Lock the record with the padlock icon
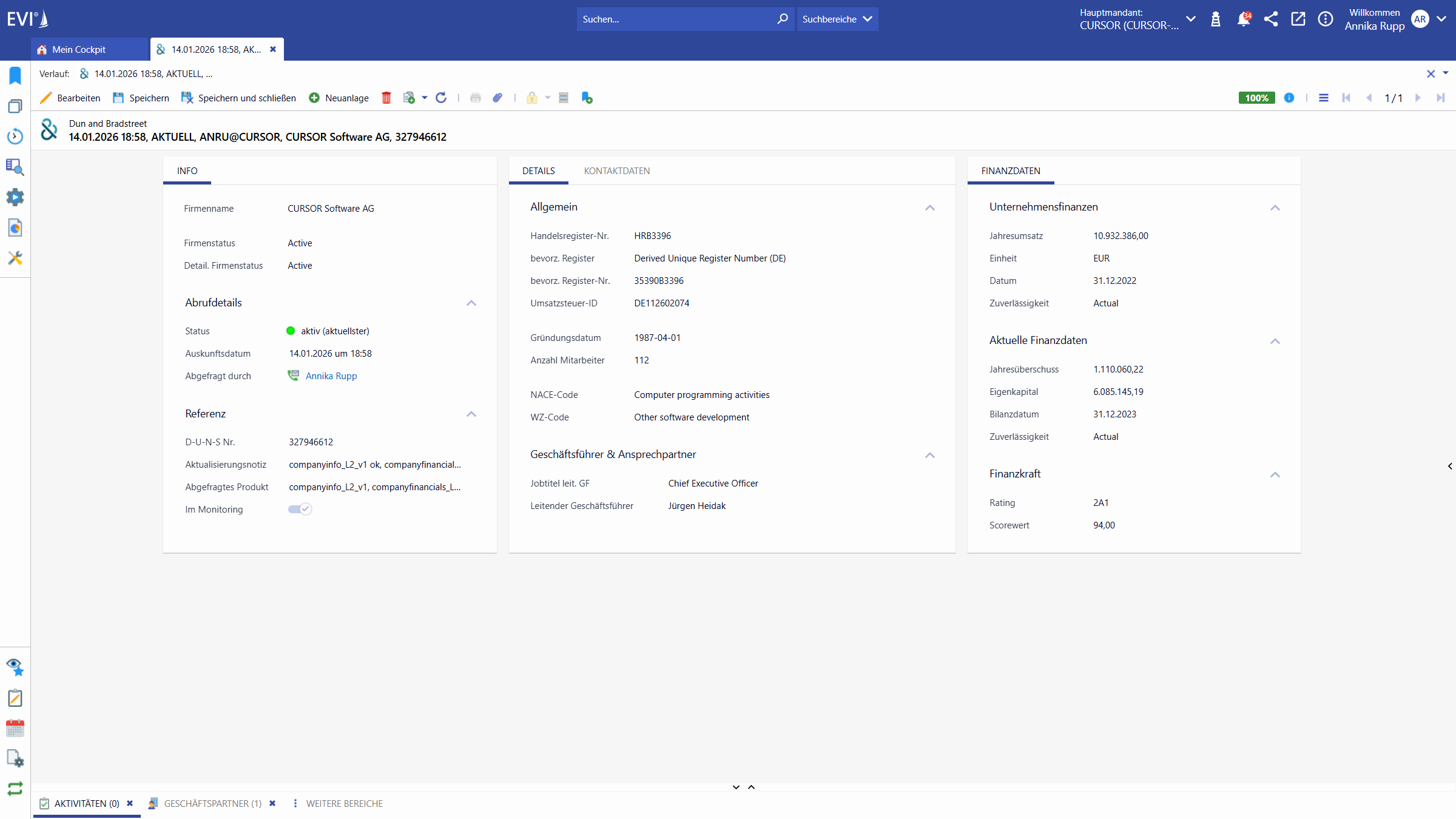This screenshot has height=819, width=1456. (532, 98)
